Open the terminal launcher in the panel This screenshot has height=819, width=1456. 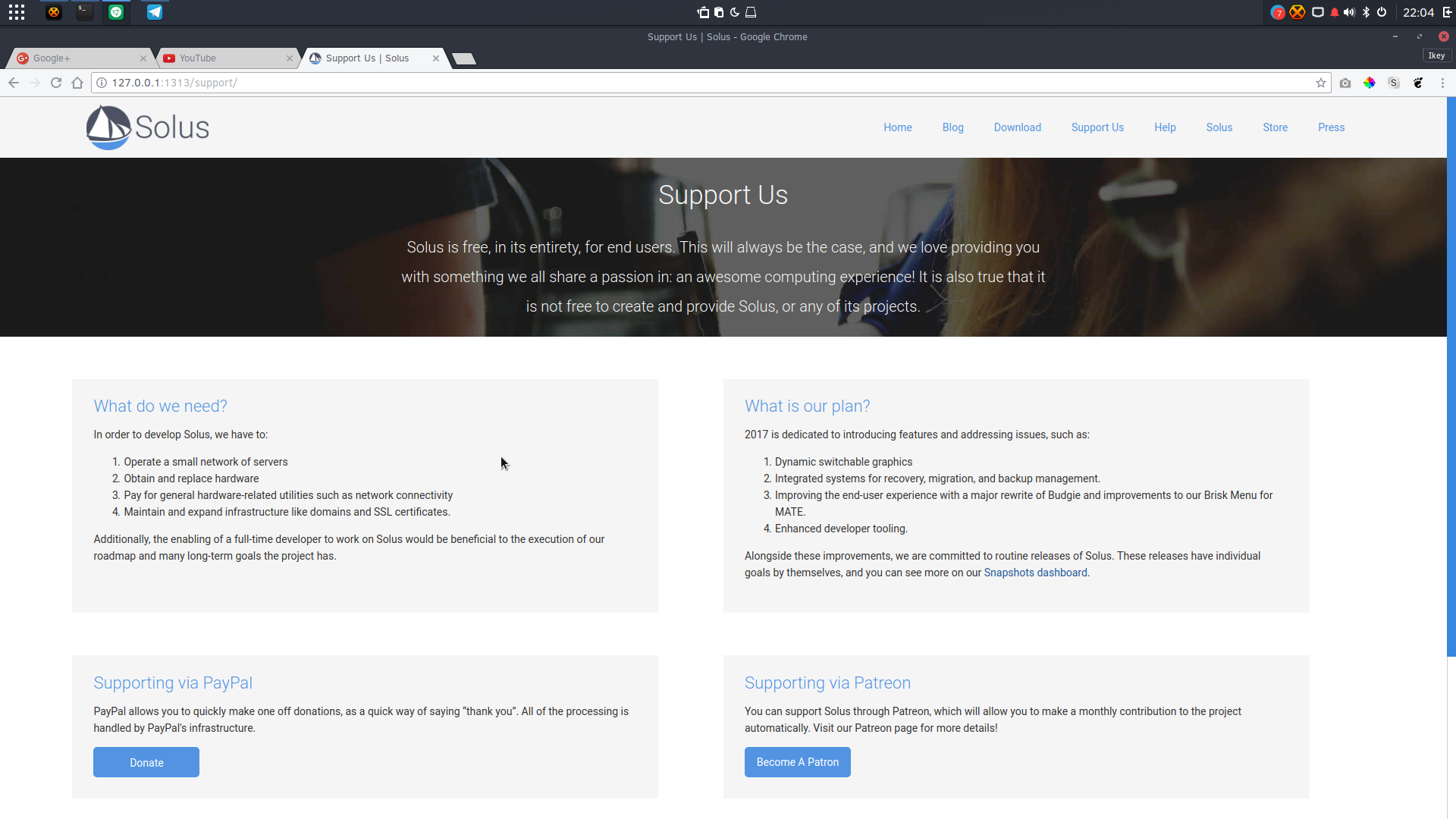click(84, 12)
